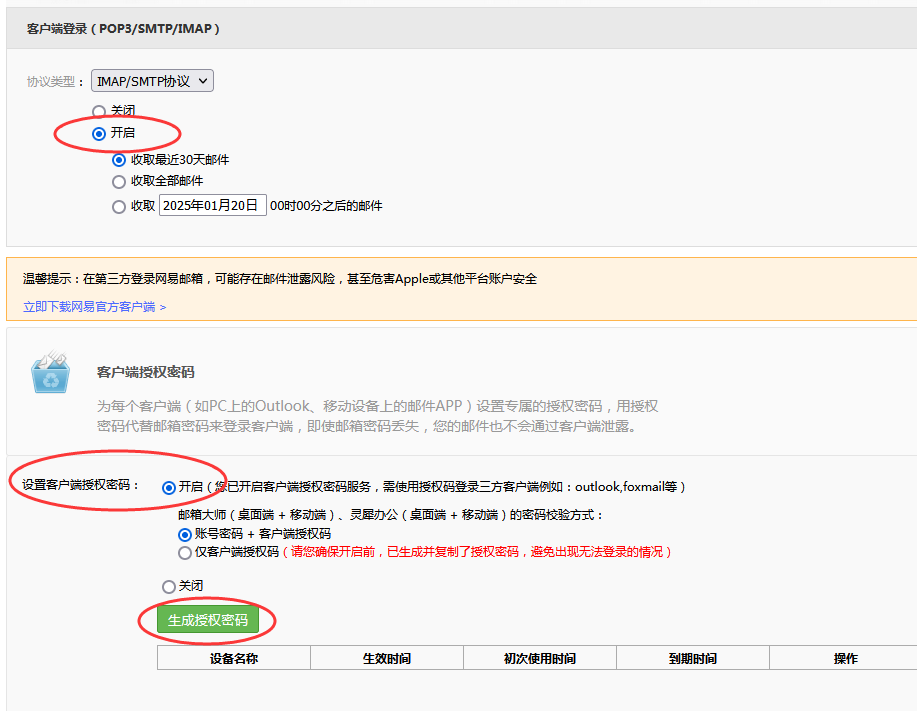Click the 设备名称 column header
Viewport: 917px width, 711px height.
coord(233,657)
